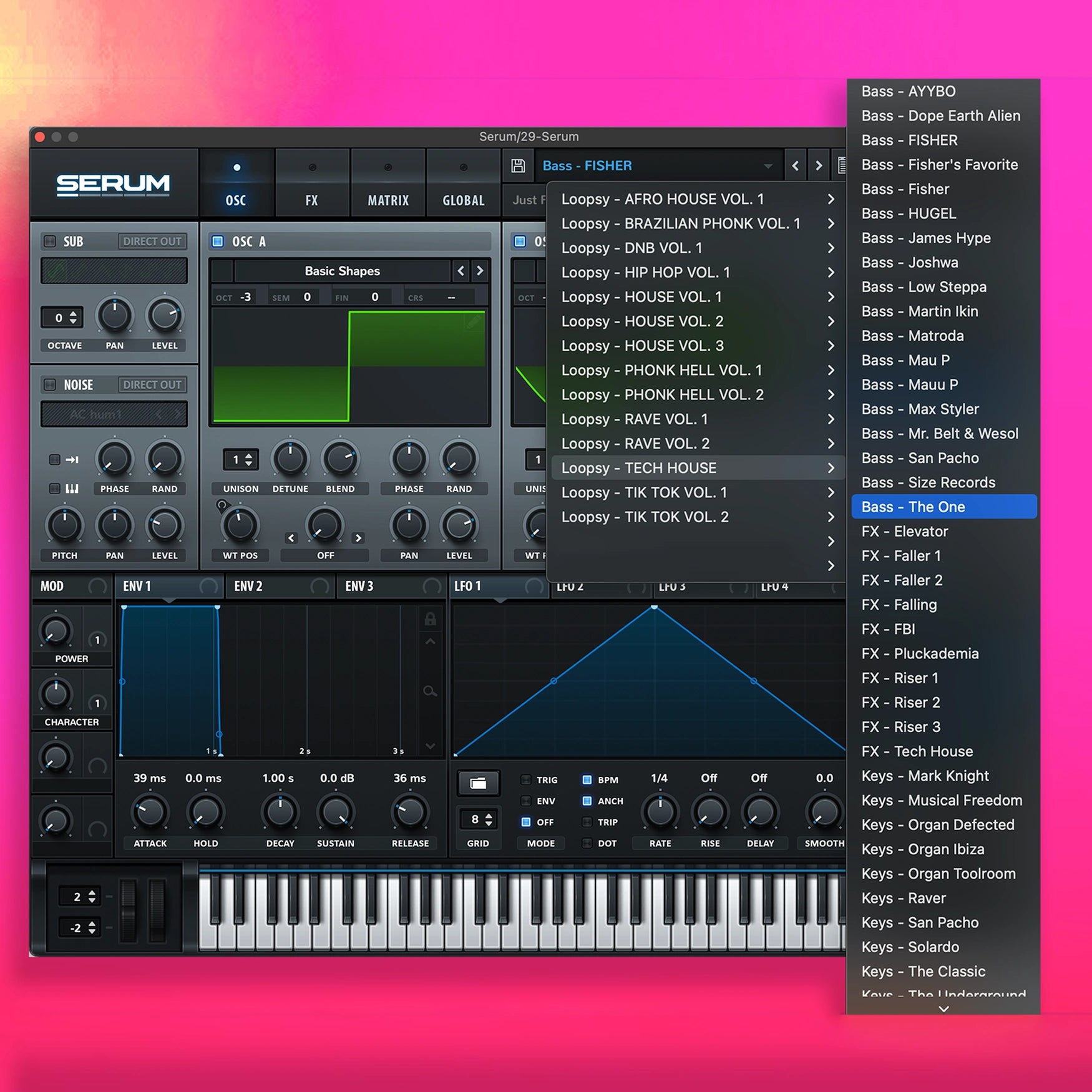Click the LFO 1 tab header

pyautogui.click(x=498, y=586)
